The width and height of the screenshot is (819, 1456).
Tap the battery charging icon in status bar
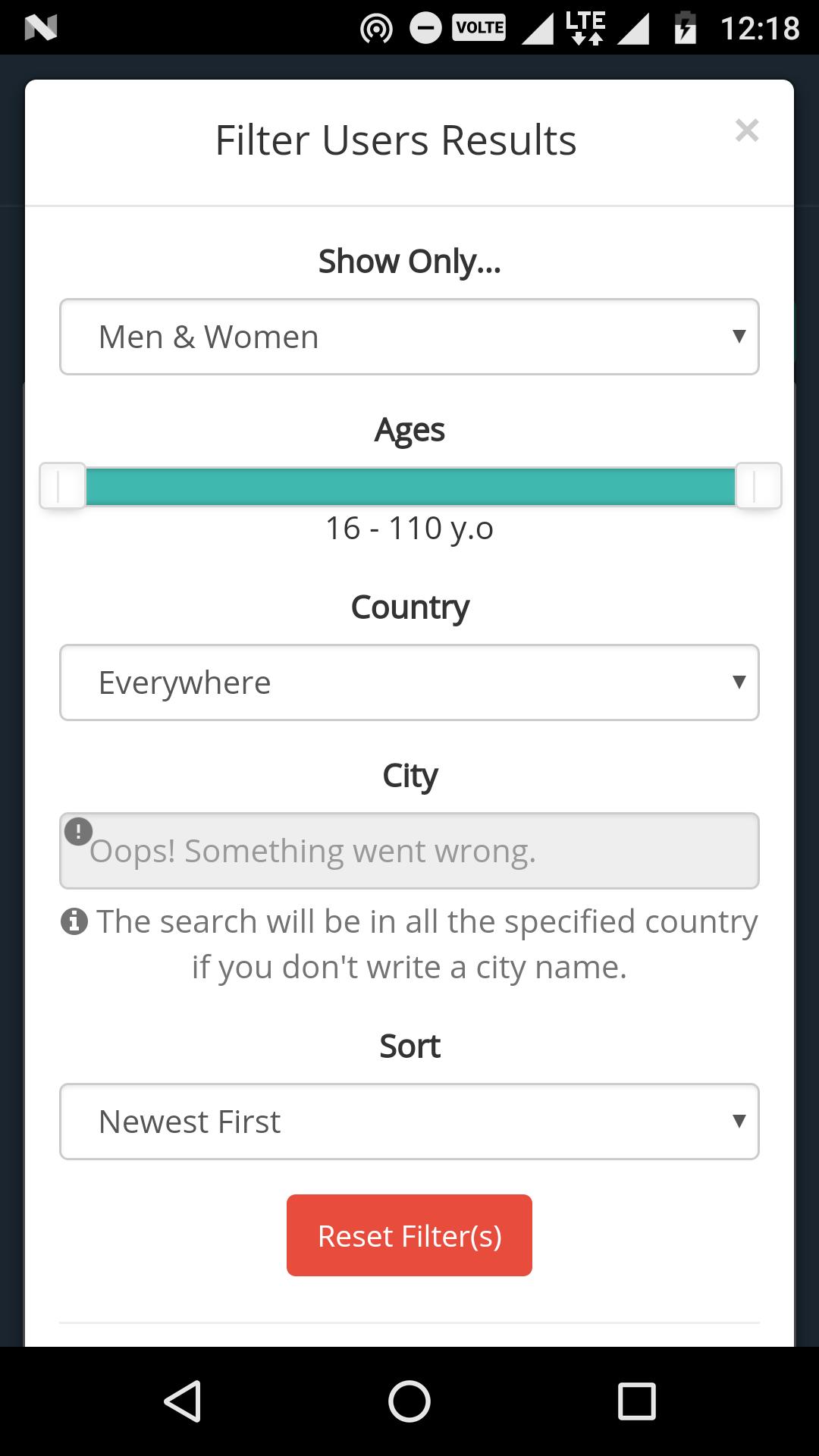pos(686,29)
